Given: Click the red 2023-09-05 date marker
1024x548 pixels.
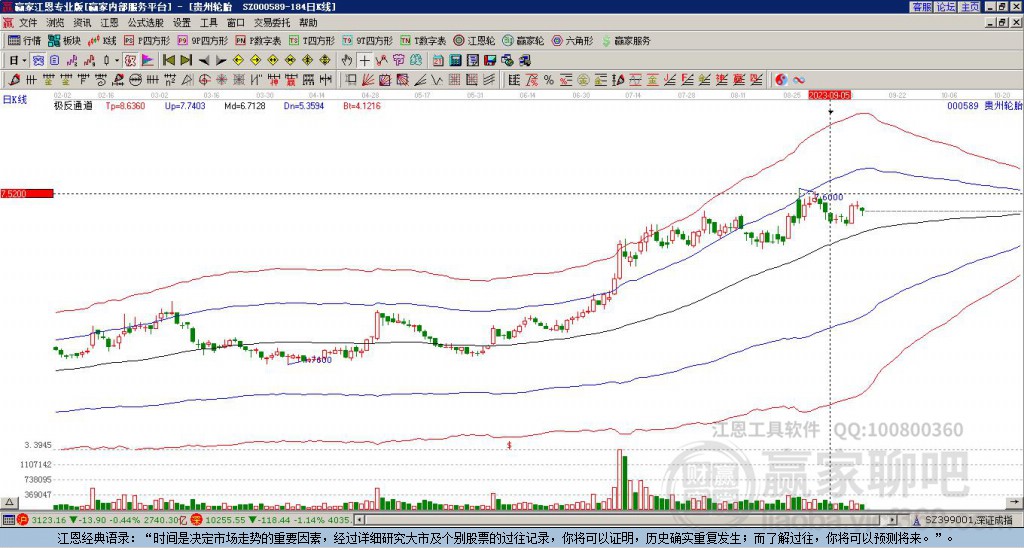Looking at the screenshot, I should [830, 95].
